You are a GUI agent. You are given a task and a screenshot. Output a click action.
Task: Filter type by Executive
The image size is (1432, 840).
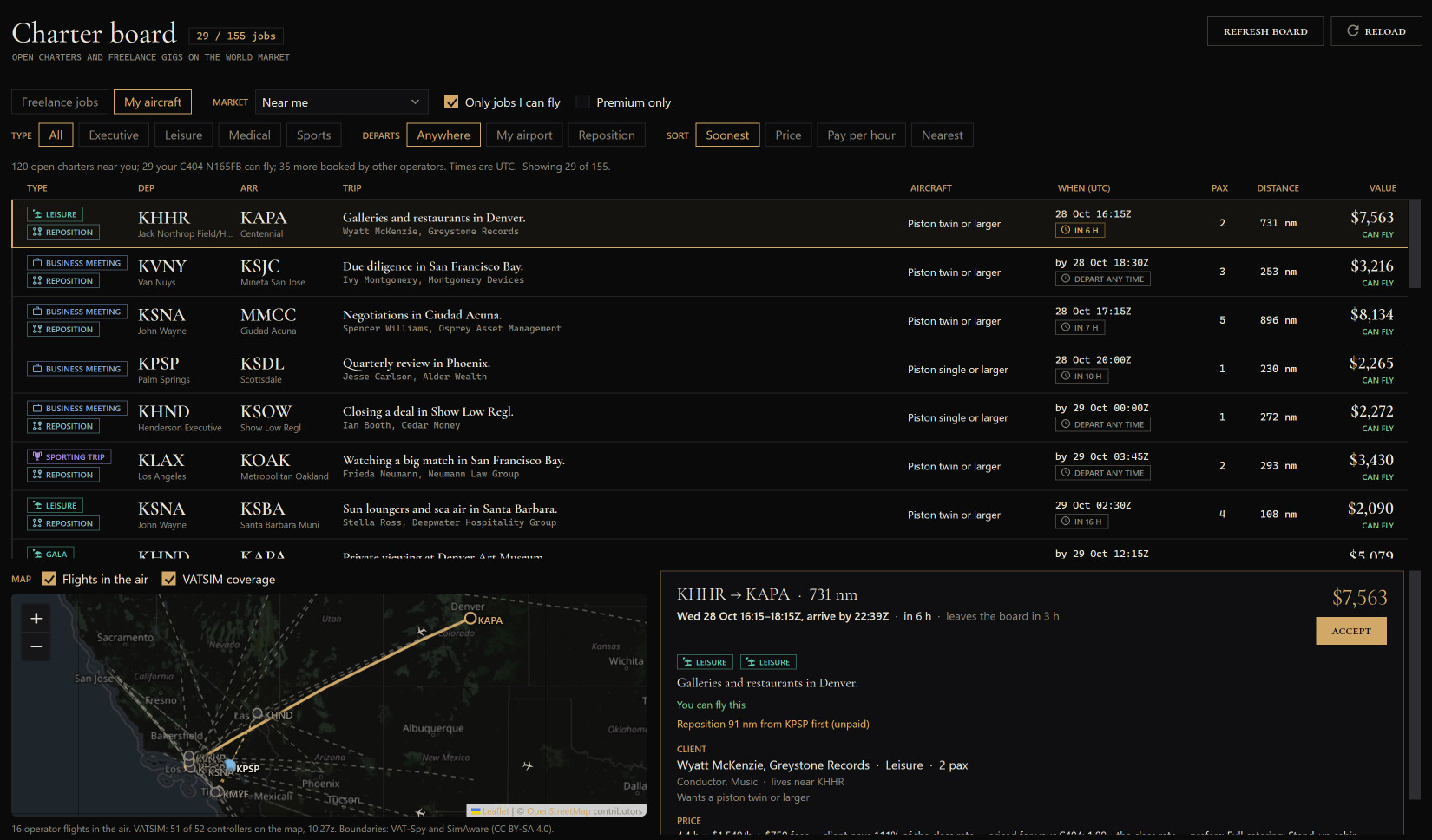click(x=114, y=135)
